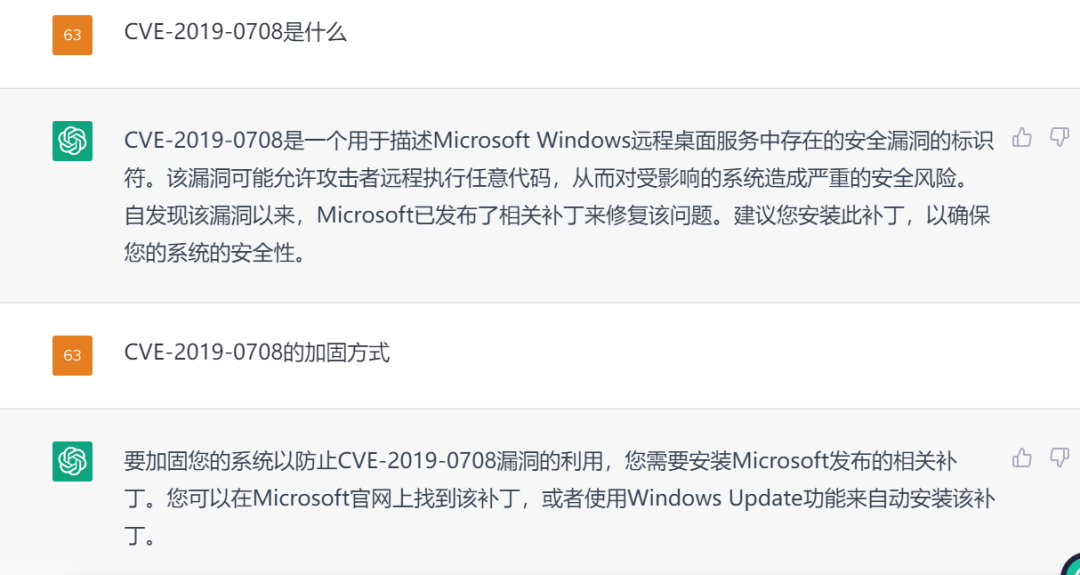Click the last line "您的系统的安全性。"
The height and width of the screenshot is (575, 1080).
(214, 254)
